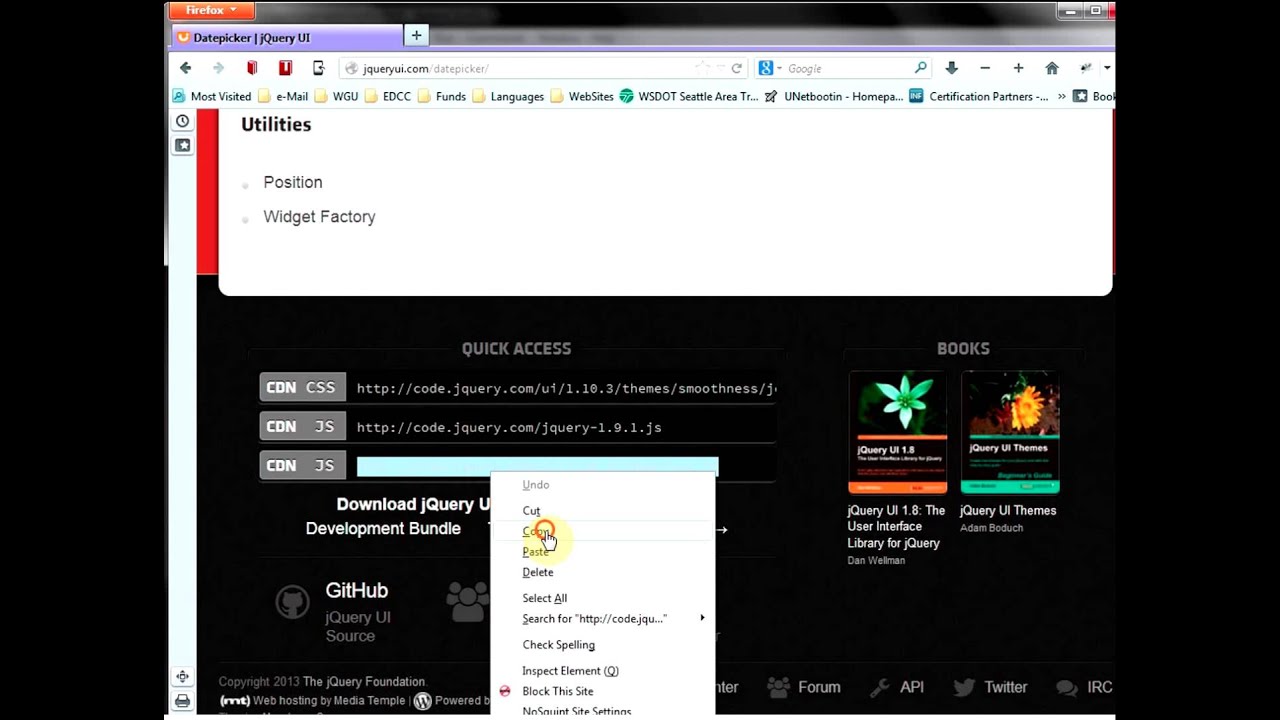Click the Download jQuery UI heading link
Image resolution: width=1280 pixels, height=720 pixels.
coord(413,504)
